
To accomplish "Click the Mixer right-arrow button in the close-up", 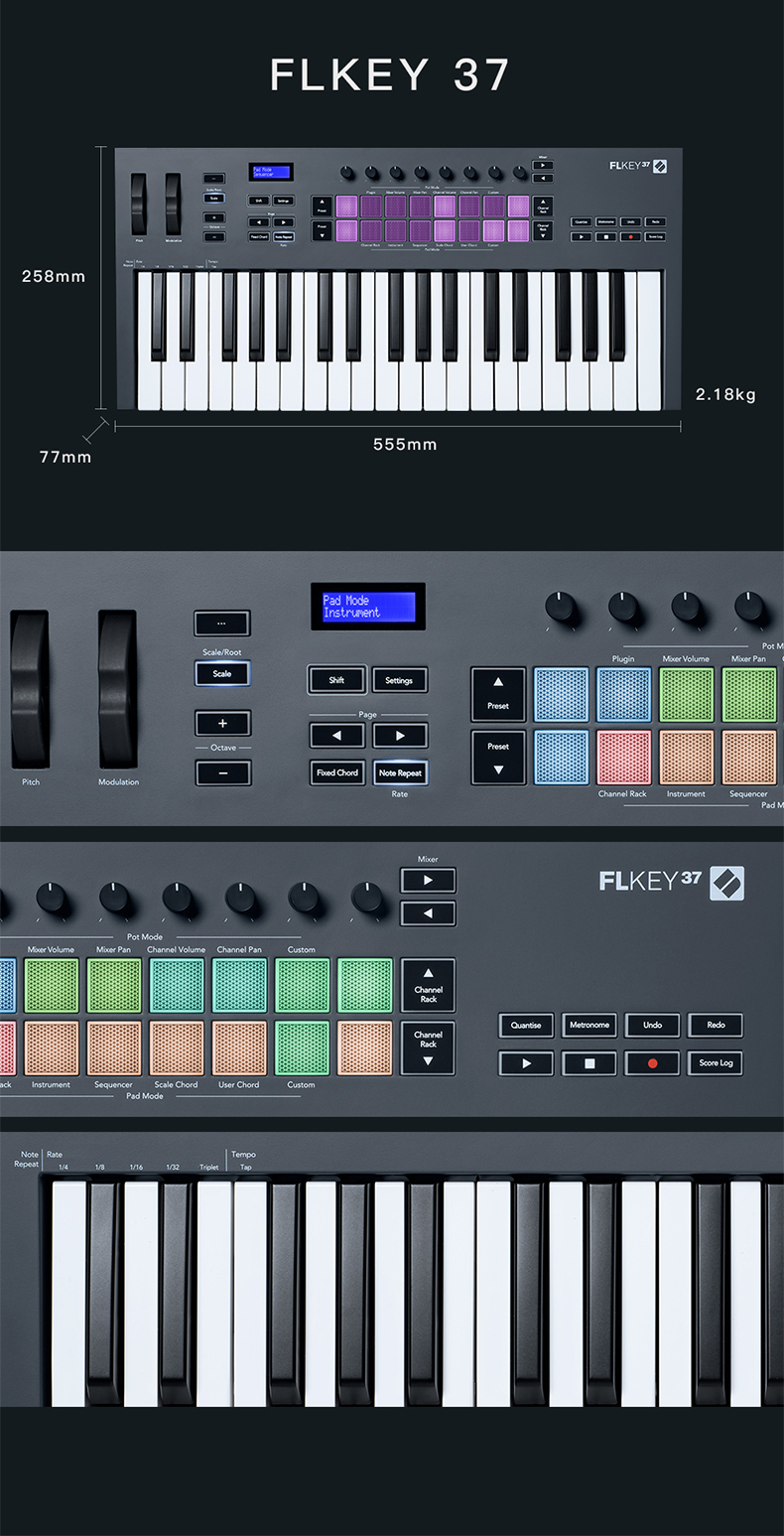I will point(428,880).
